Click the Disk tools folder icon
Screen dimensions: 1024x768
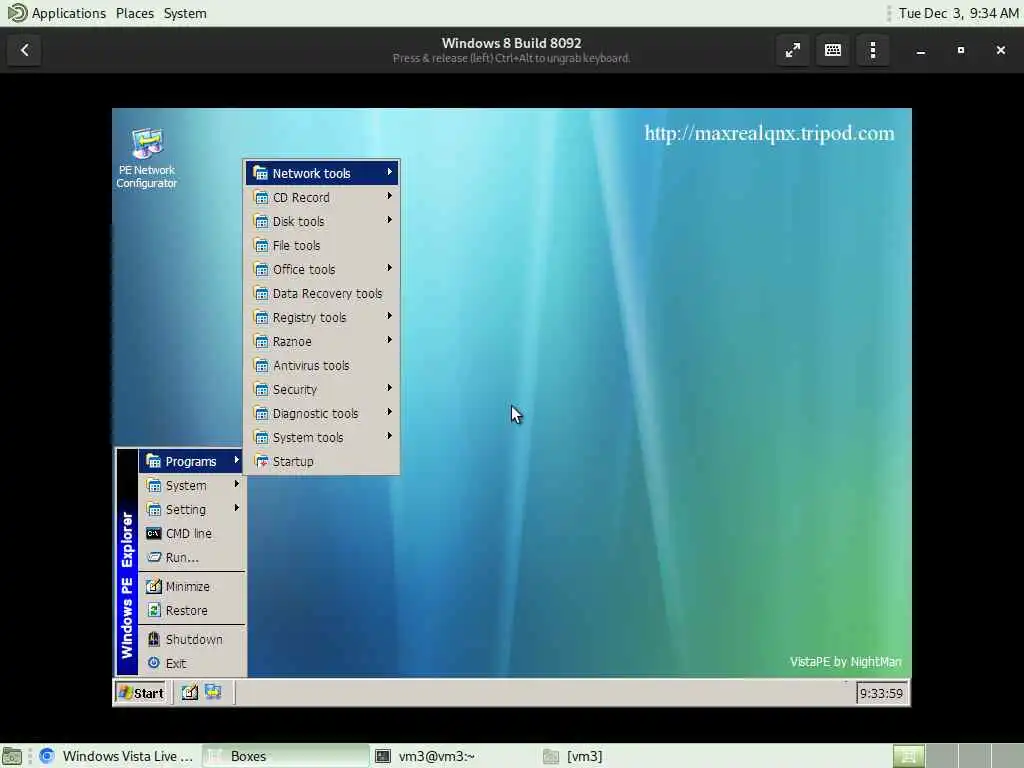261,221
